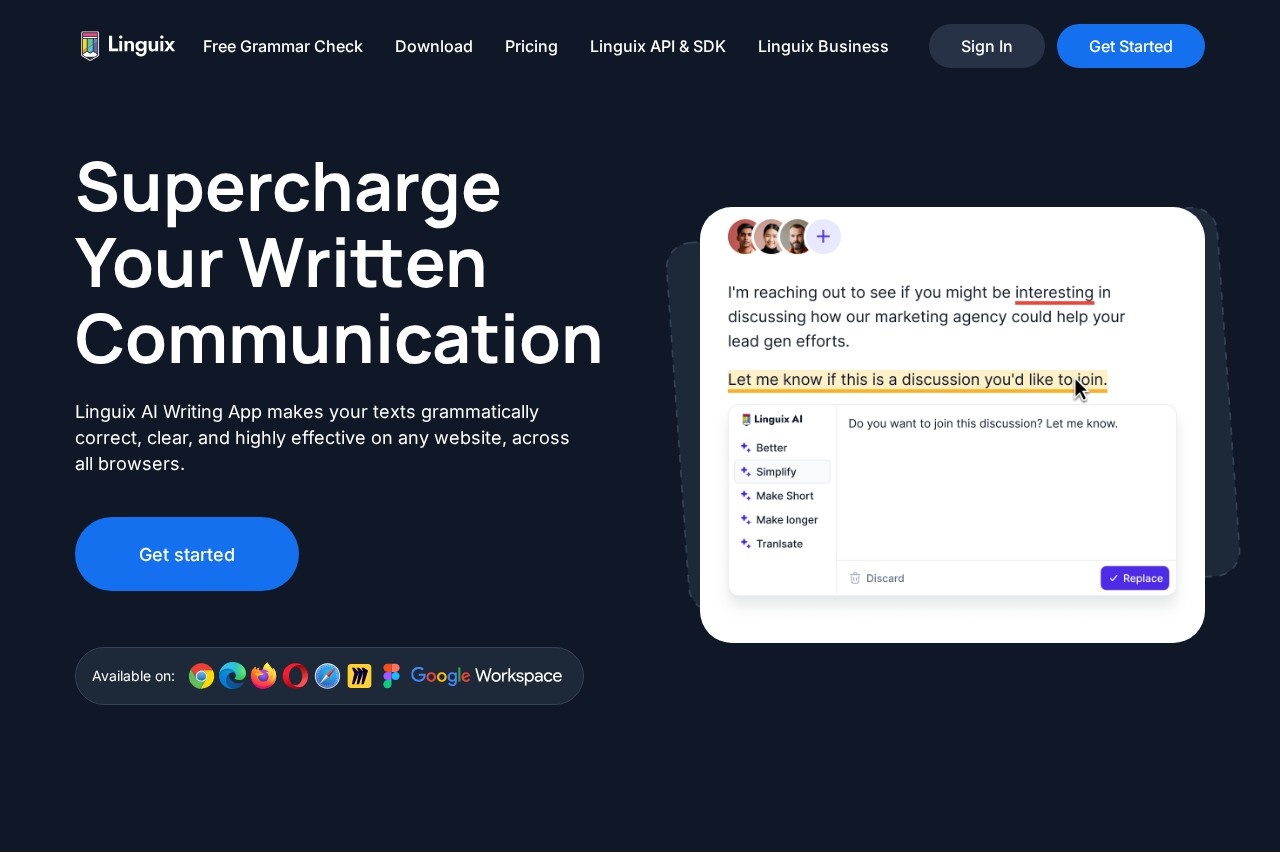
Task: Click the Microsoft Edge browser icon
Action: (x=233, y=677)
